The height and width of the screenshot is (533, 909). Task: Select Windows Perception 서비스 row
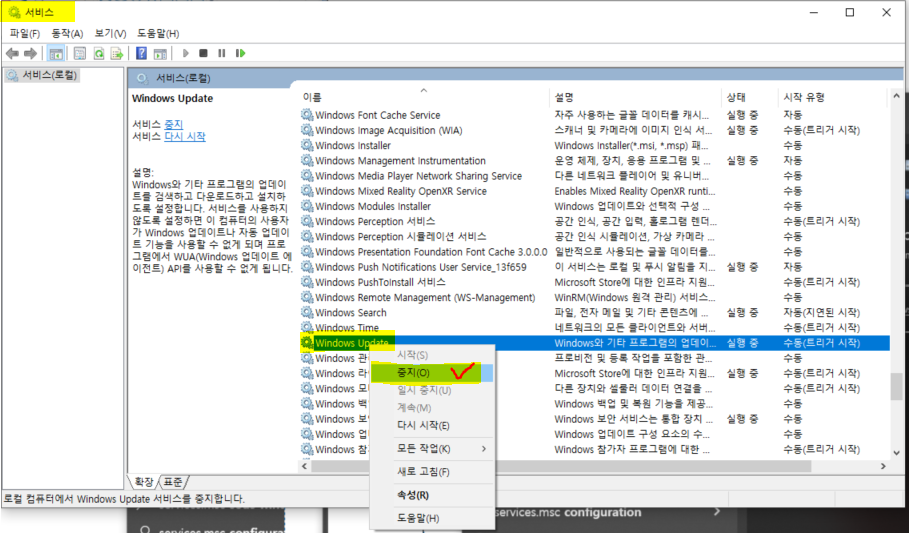pos(594,221)
